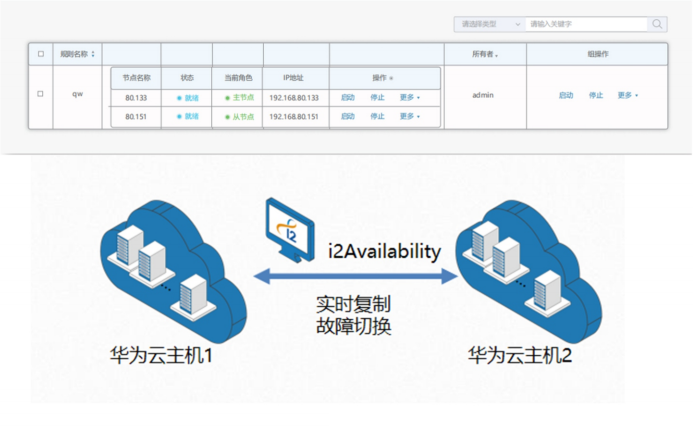693x428 pixels.
Task: Click the node name column header
Action: coord(136,78)
